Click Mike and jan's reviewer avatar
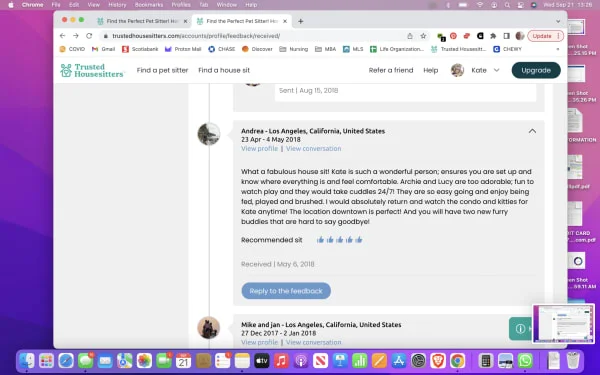This screenshot has width=600, height=375. 209,328
